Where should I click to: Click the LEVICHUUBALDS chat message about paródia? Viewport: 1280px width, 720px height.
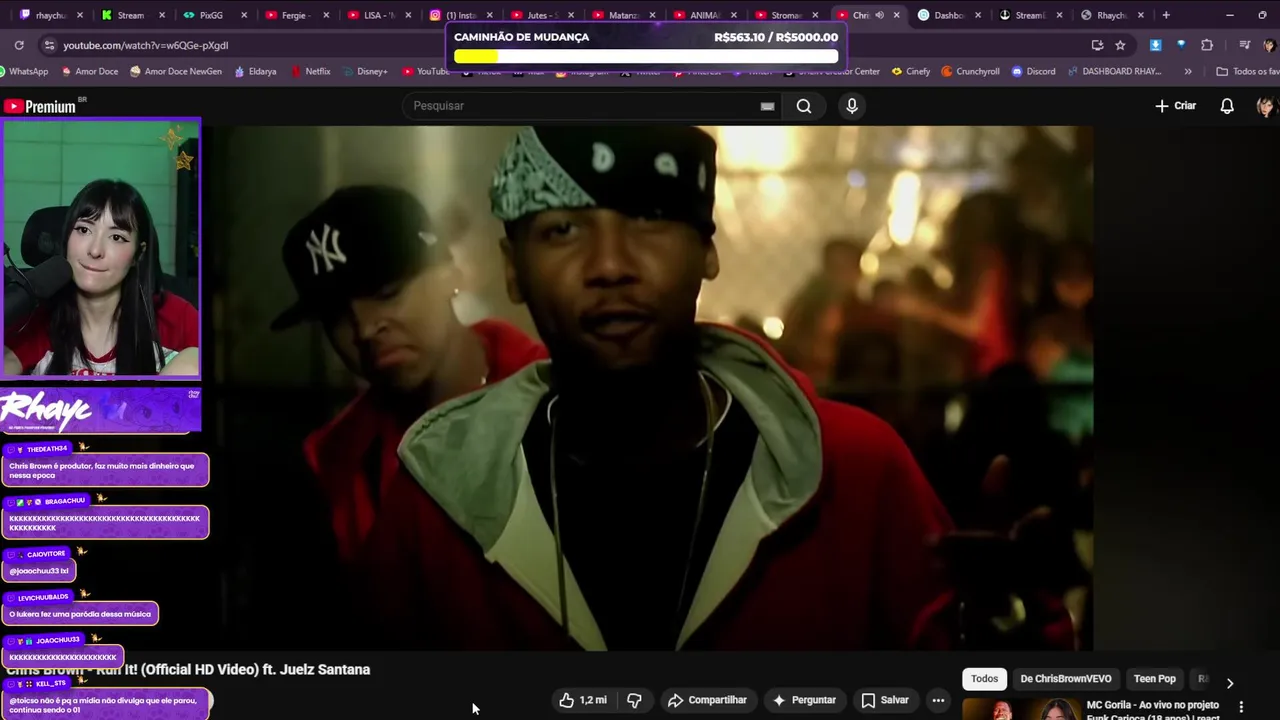pyautogui.click(x=80, y=613)
